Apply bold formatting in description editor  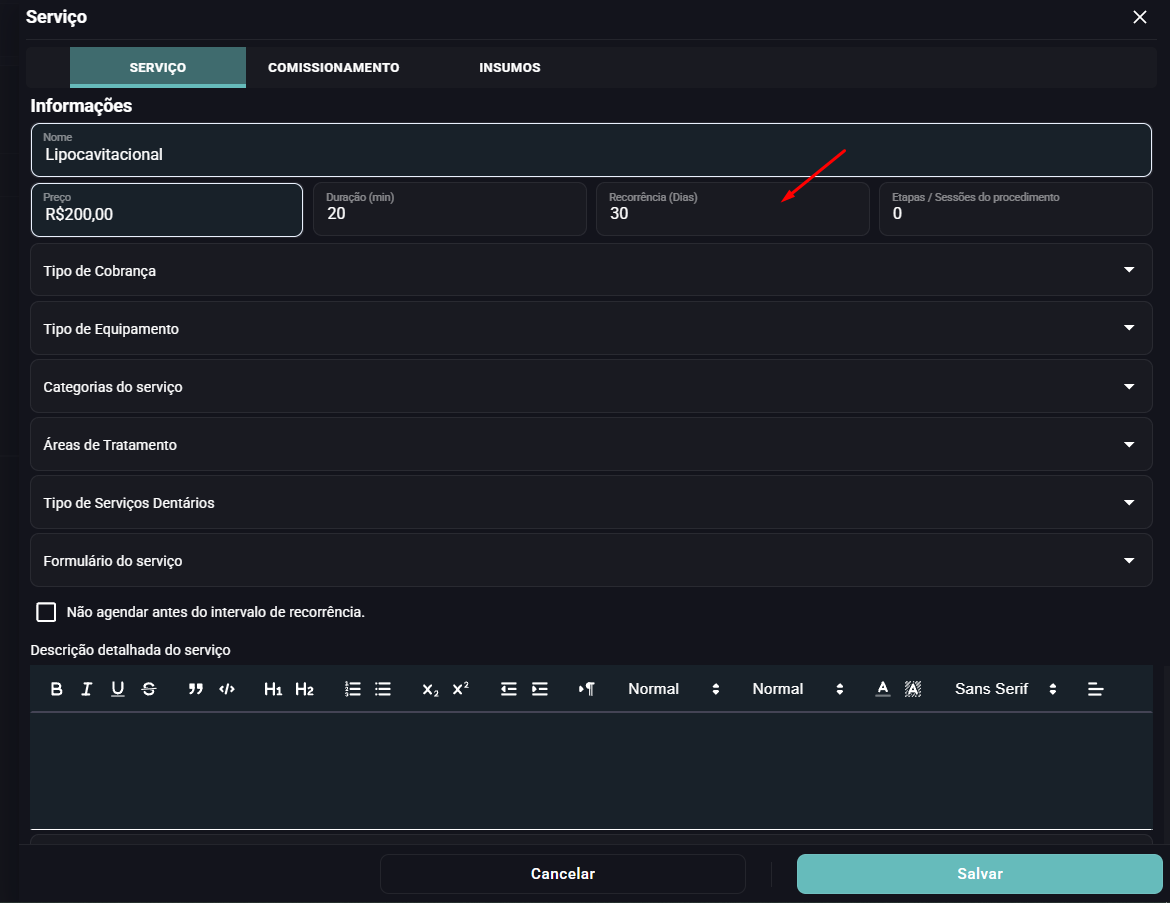click(56, 689)
